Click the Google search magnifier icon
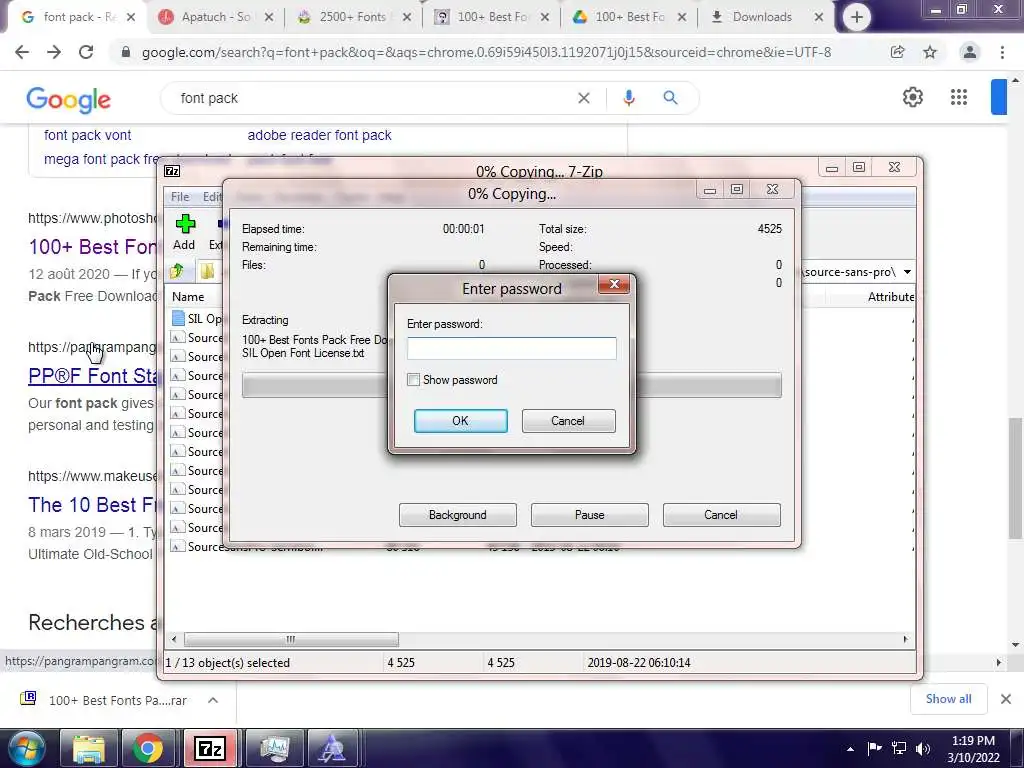This screenshot has width=1024, height=768. pyautogui.click(x=670, y=98)
